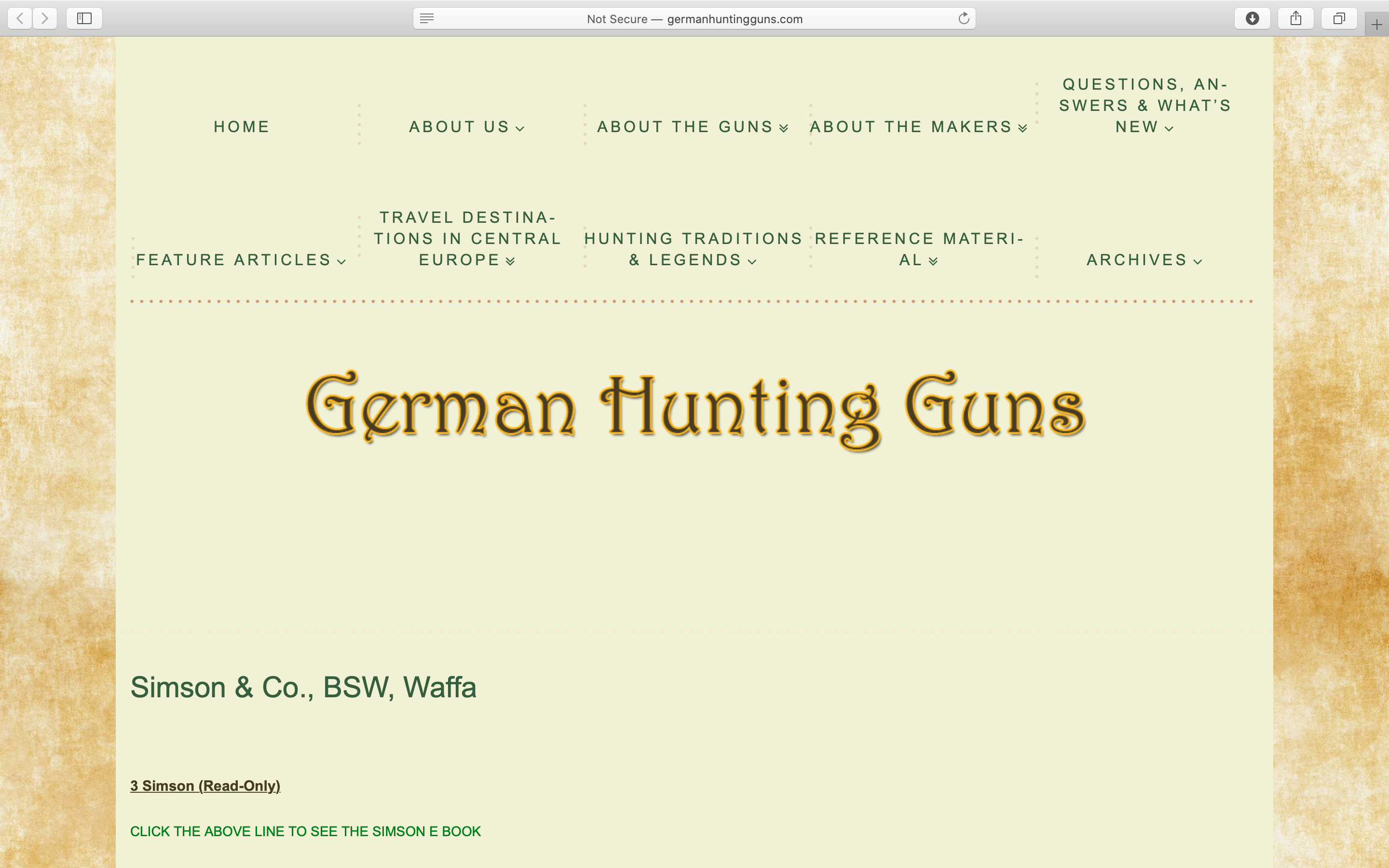This screenshot has width=1389, height=868.
Task: Open the Share menu icon
Action: point(1296,18)
